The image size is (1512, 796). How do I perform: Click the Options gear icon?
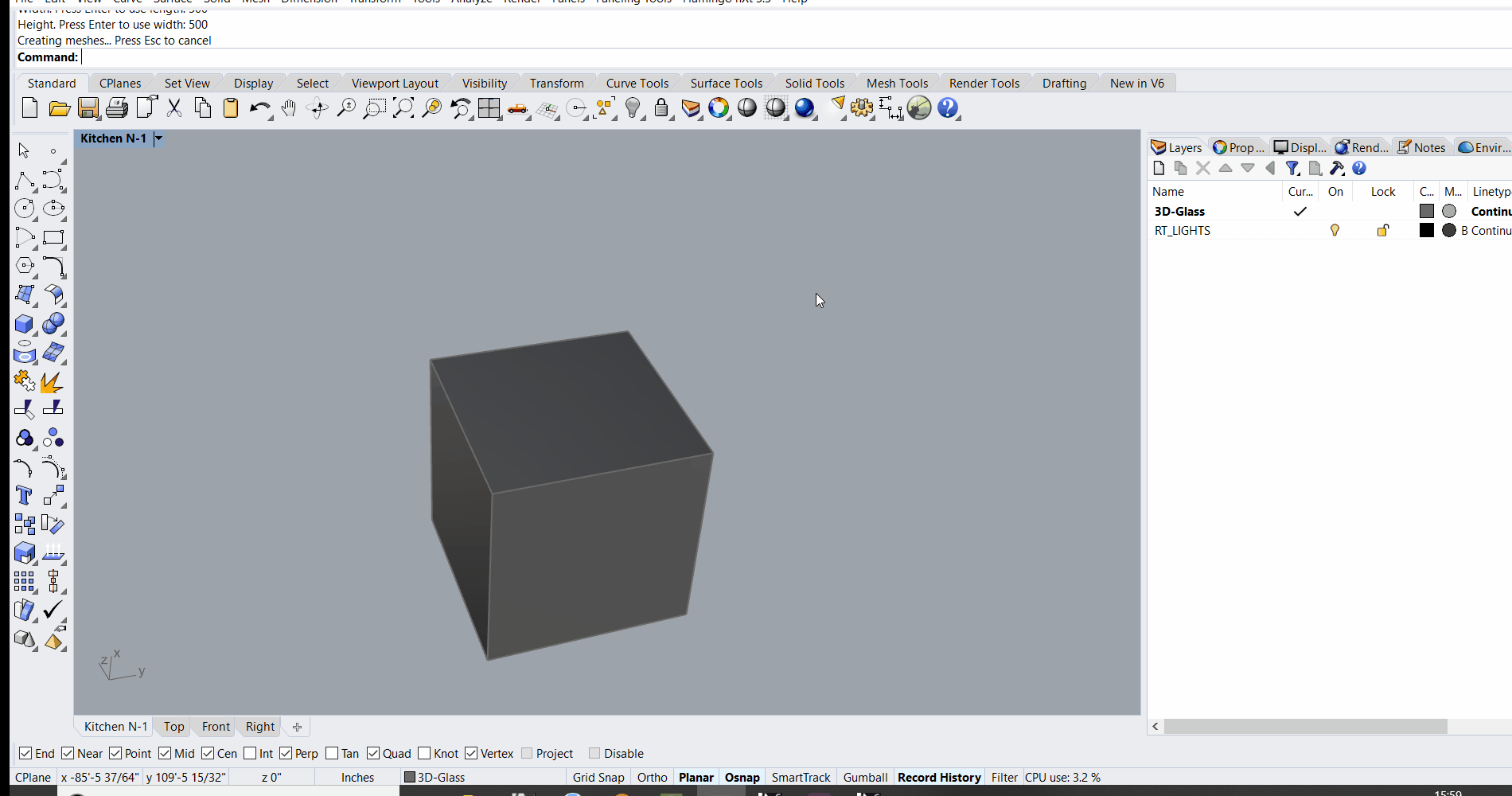861,108
